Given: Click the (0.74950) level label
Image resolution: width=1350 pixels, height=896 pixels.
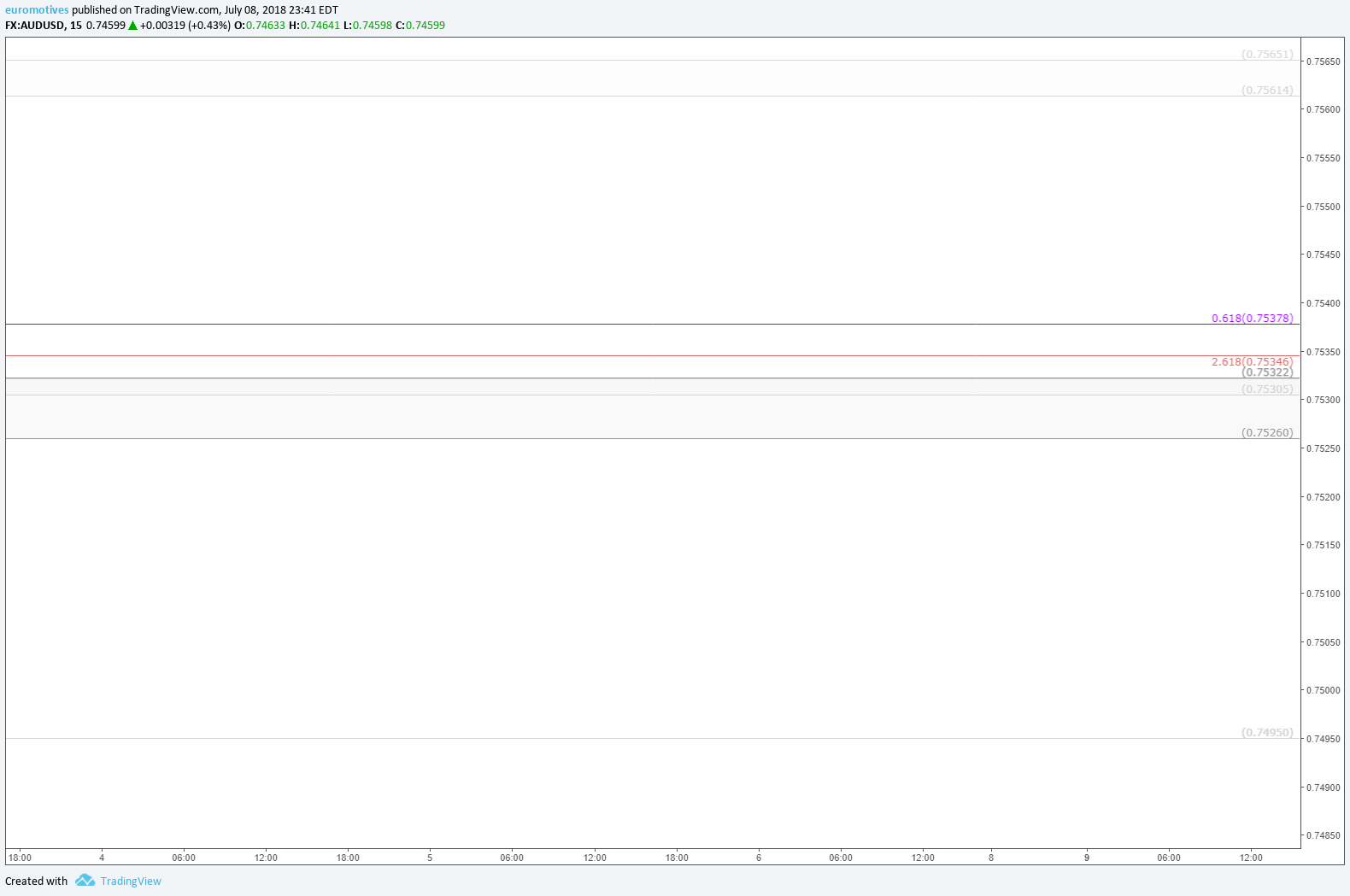Looking at the screenshot, I should [1267, 733].
